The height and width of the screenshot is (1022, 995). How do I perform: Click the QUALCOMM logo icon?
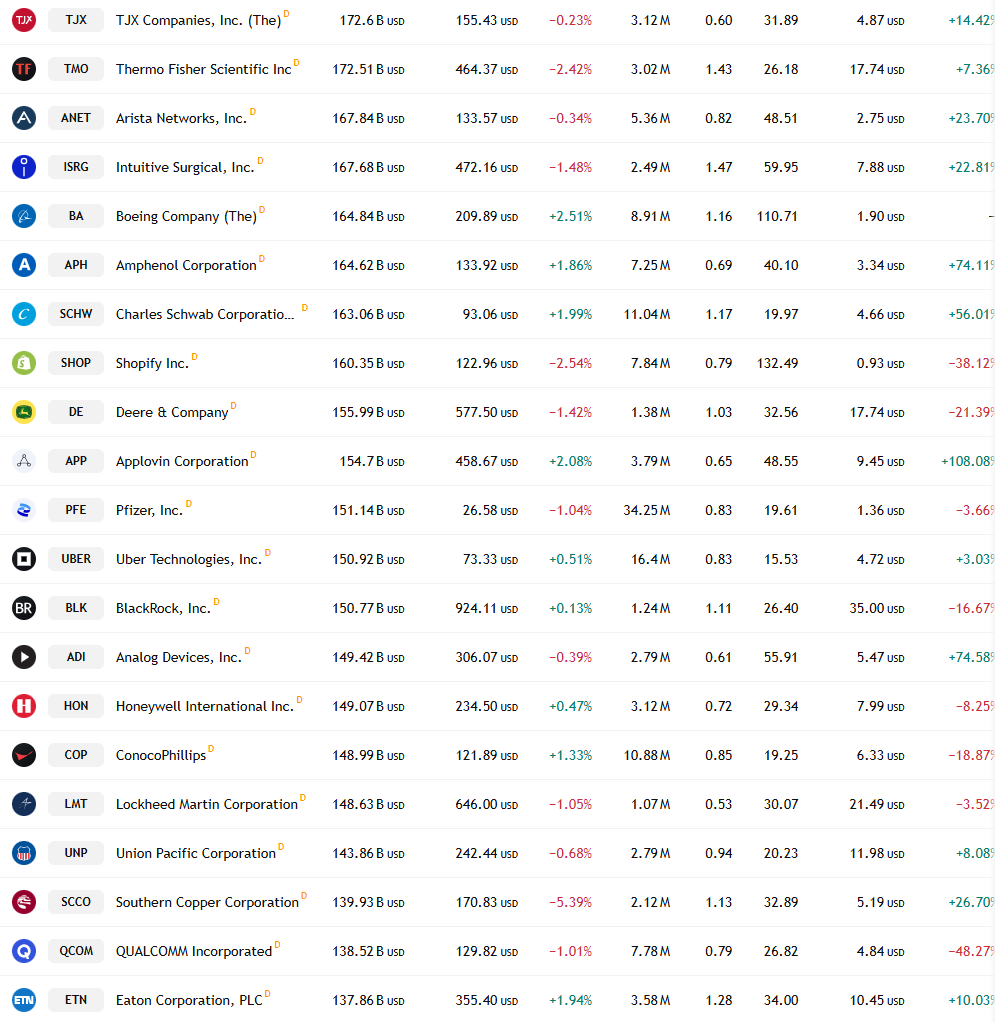pyautogui.click(x=24, y=951)
